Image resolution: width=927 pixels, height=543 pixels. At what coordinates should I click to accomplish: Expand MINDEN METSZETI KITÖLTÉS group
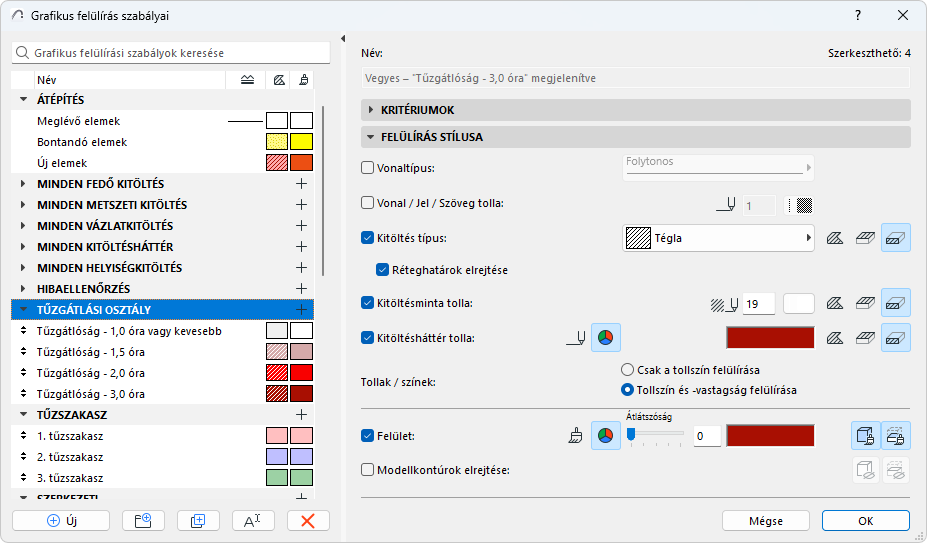pos(24,205)
